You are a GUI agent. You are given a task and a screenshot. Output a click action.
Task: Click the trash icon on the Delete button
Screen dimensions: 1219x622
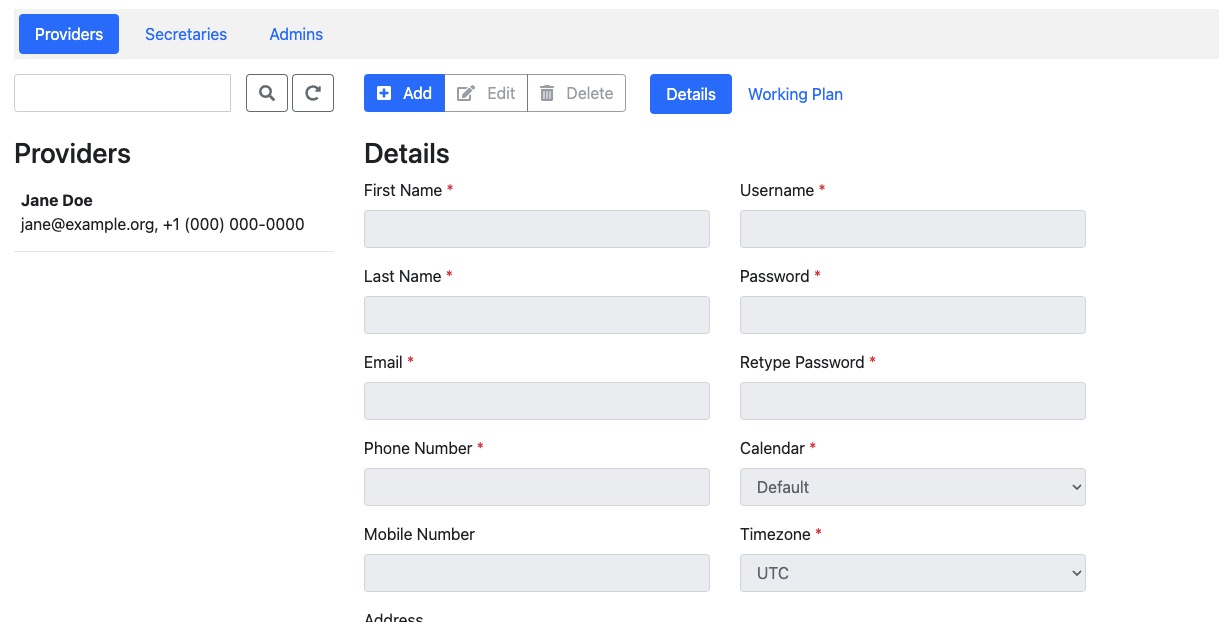point(547,92)
